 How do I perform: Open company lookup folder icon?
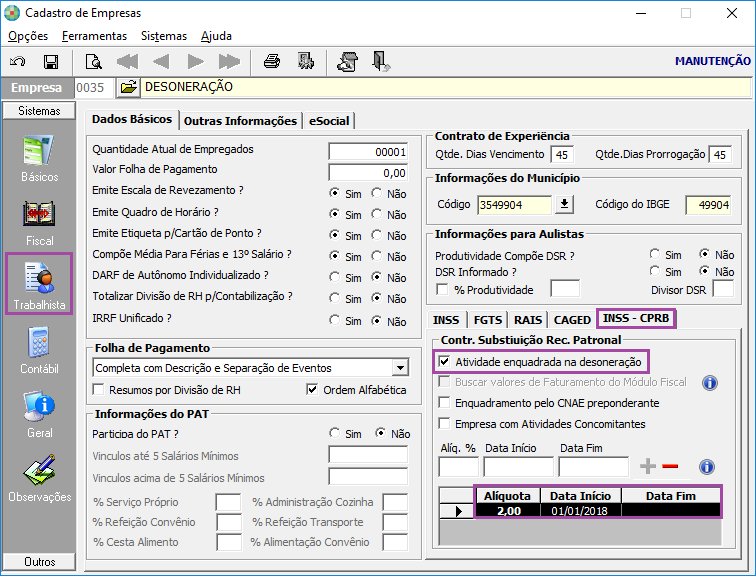[128, 87]
